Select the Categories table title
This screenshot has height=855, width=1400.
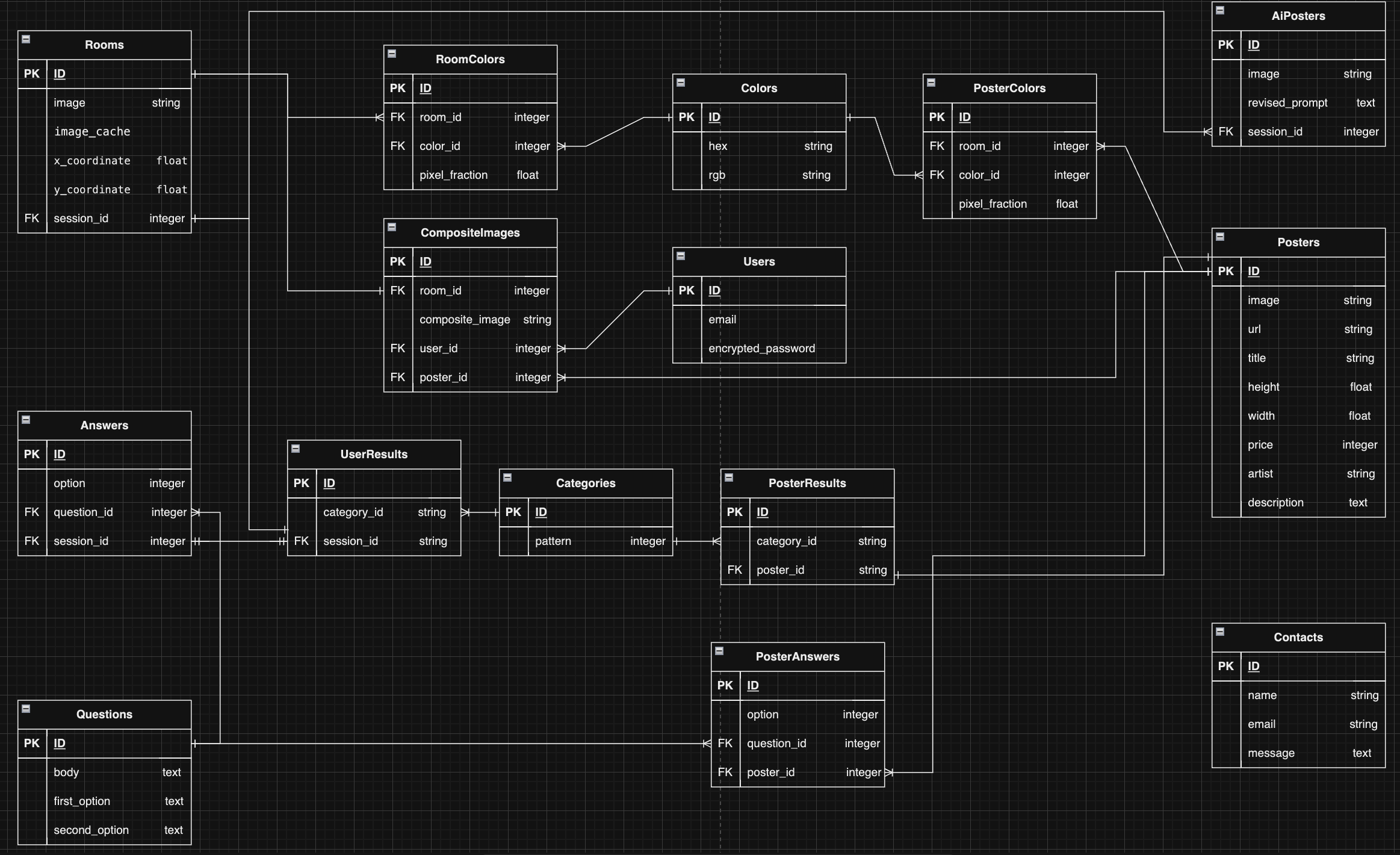(586, 483)
